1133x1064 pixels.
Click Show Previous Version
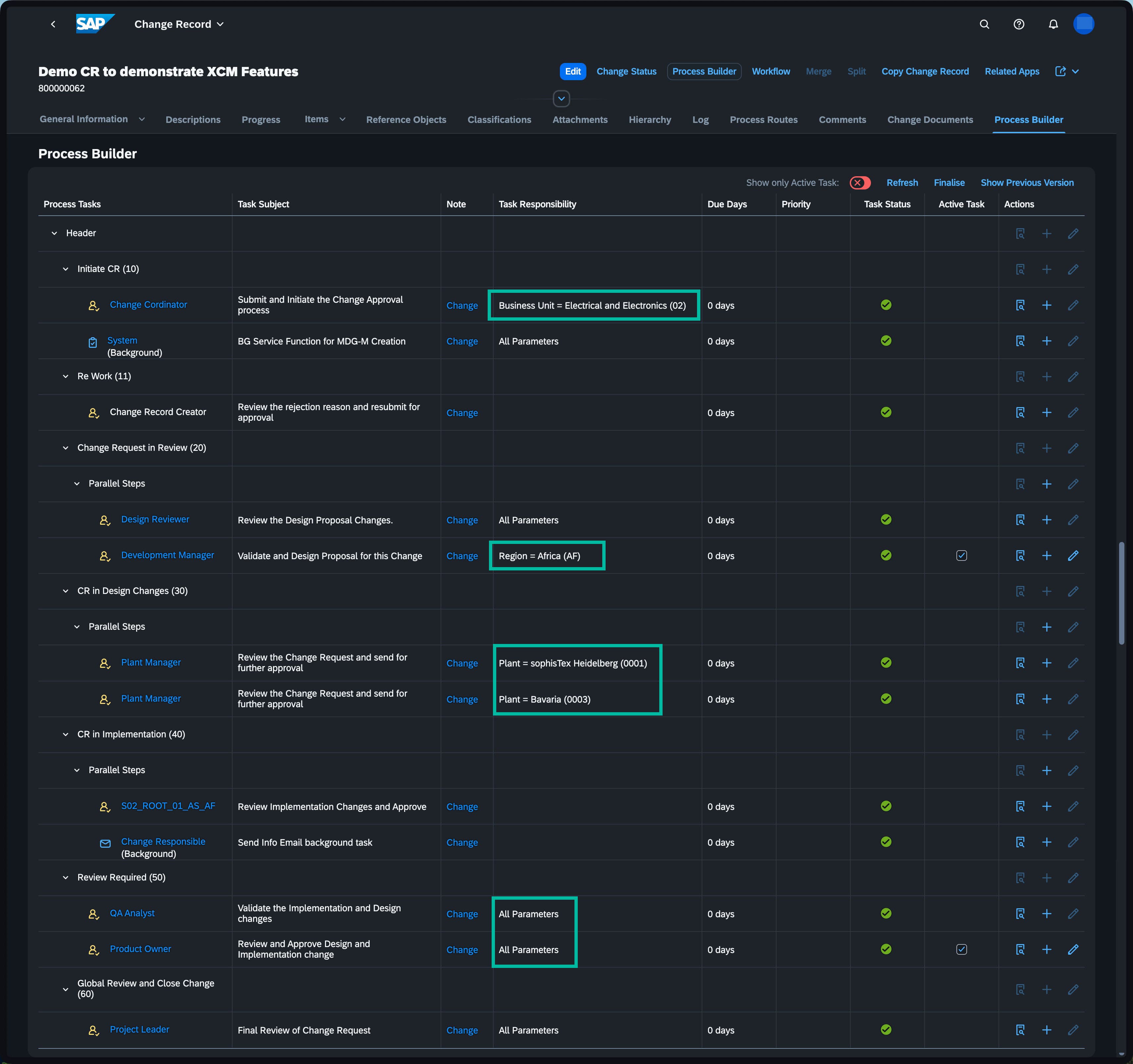pyautogui.click(x=1026, y=183)
